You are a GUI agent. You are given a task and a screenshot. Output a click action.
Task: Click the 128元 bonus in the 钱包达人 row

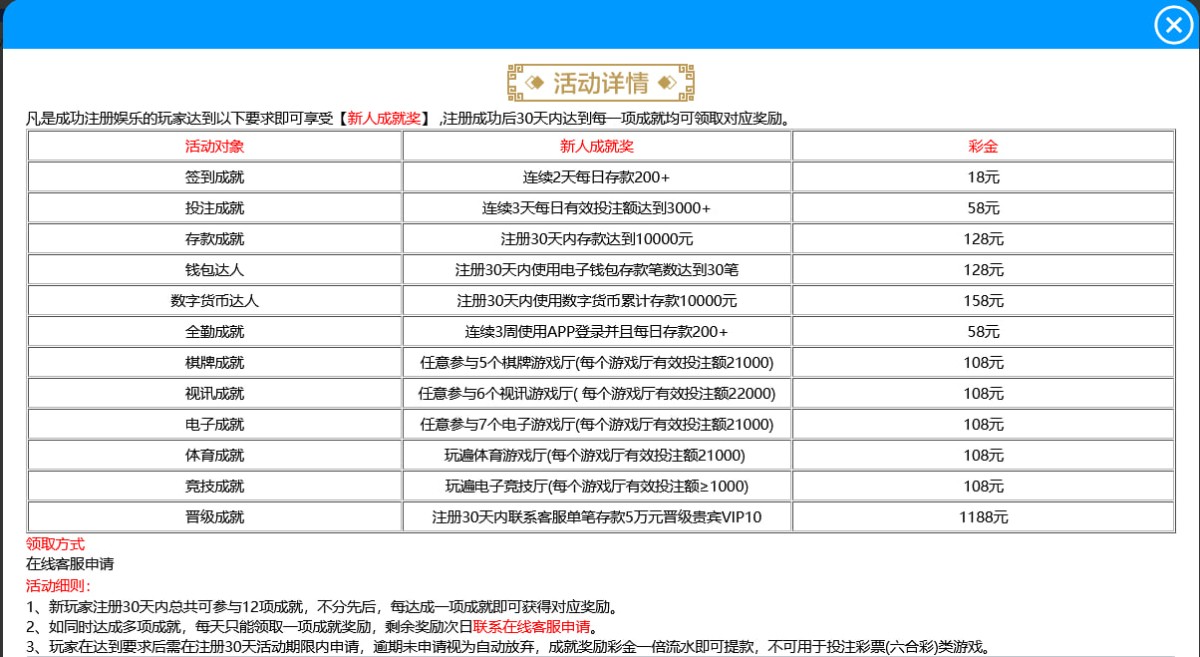983,270
